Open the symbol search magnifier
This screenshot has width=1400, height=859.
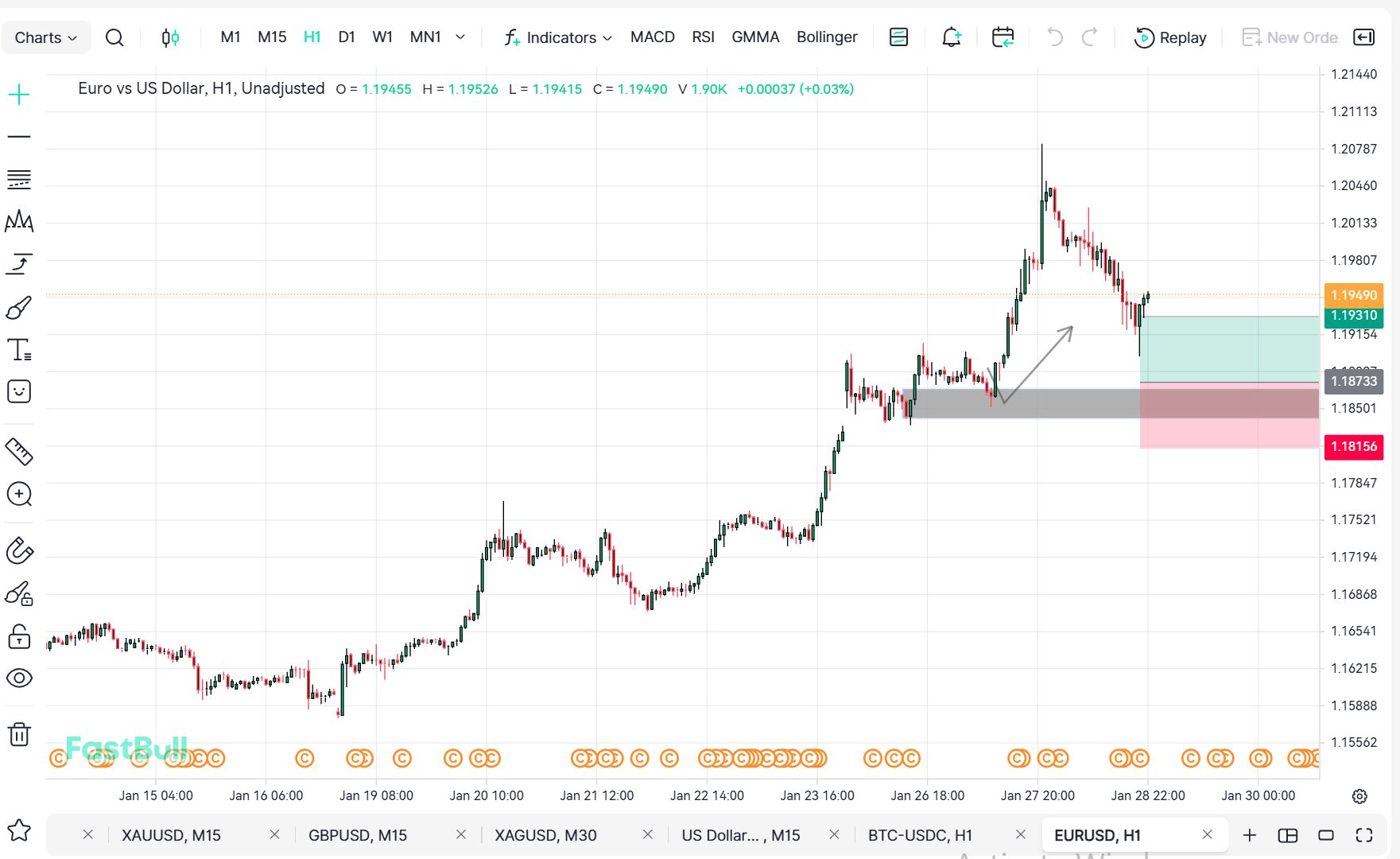pos(114,37)
